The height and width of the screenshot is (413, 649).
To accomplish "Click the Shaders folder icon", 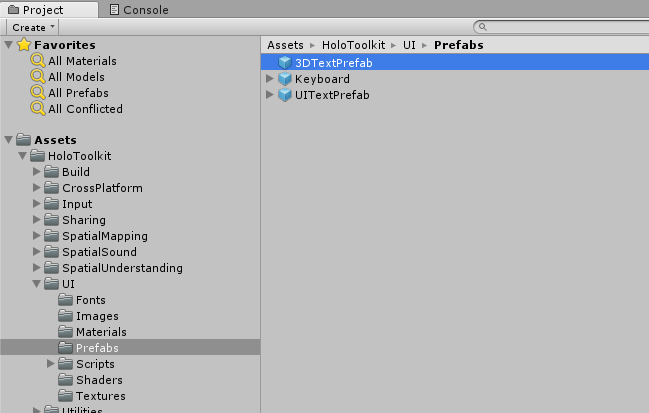I will click(x=66, y=380).
